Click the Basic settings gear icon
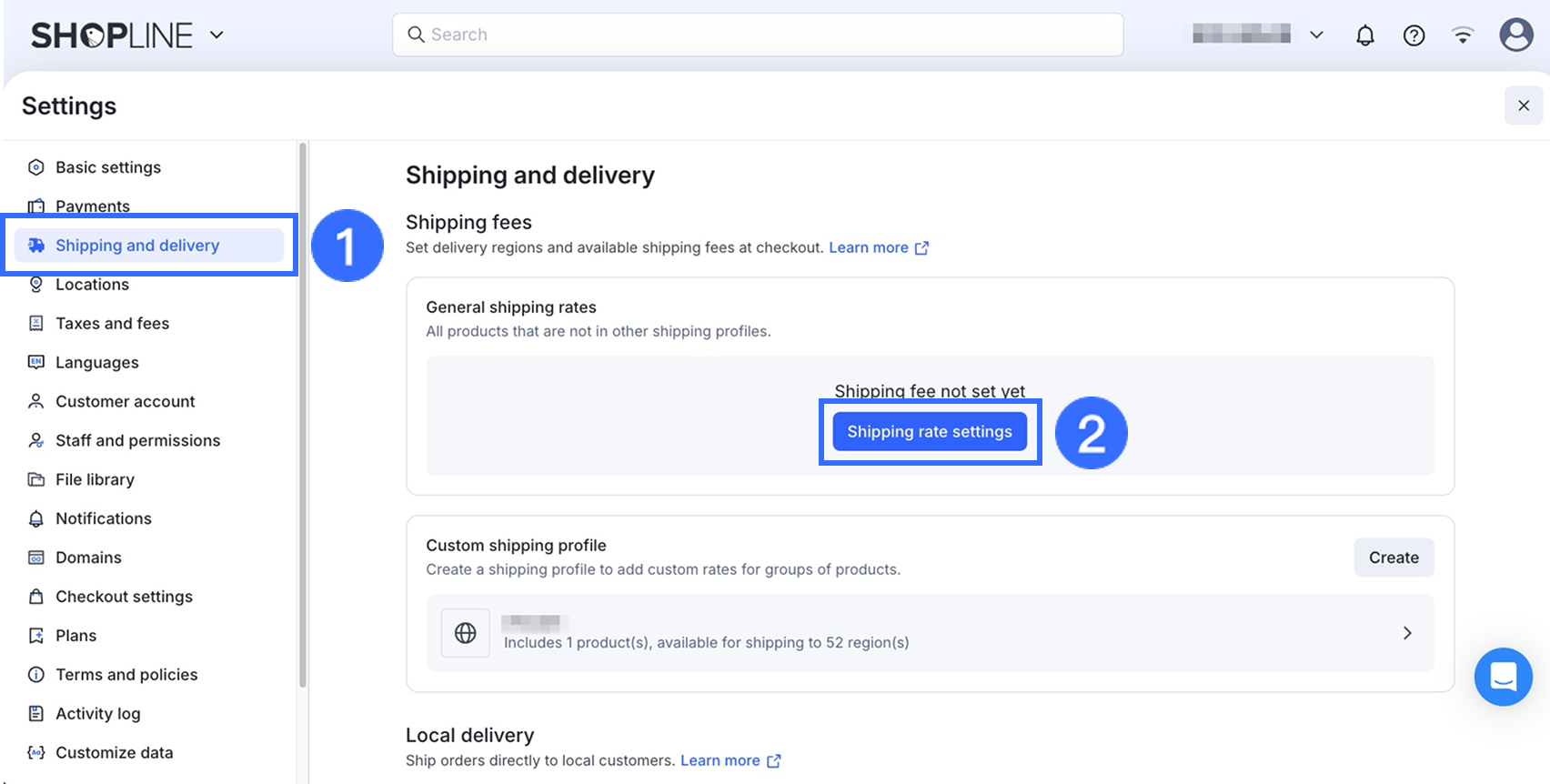The width and height of the screenshot is (1550, 784). (36, 167)
